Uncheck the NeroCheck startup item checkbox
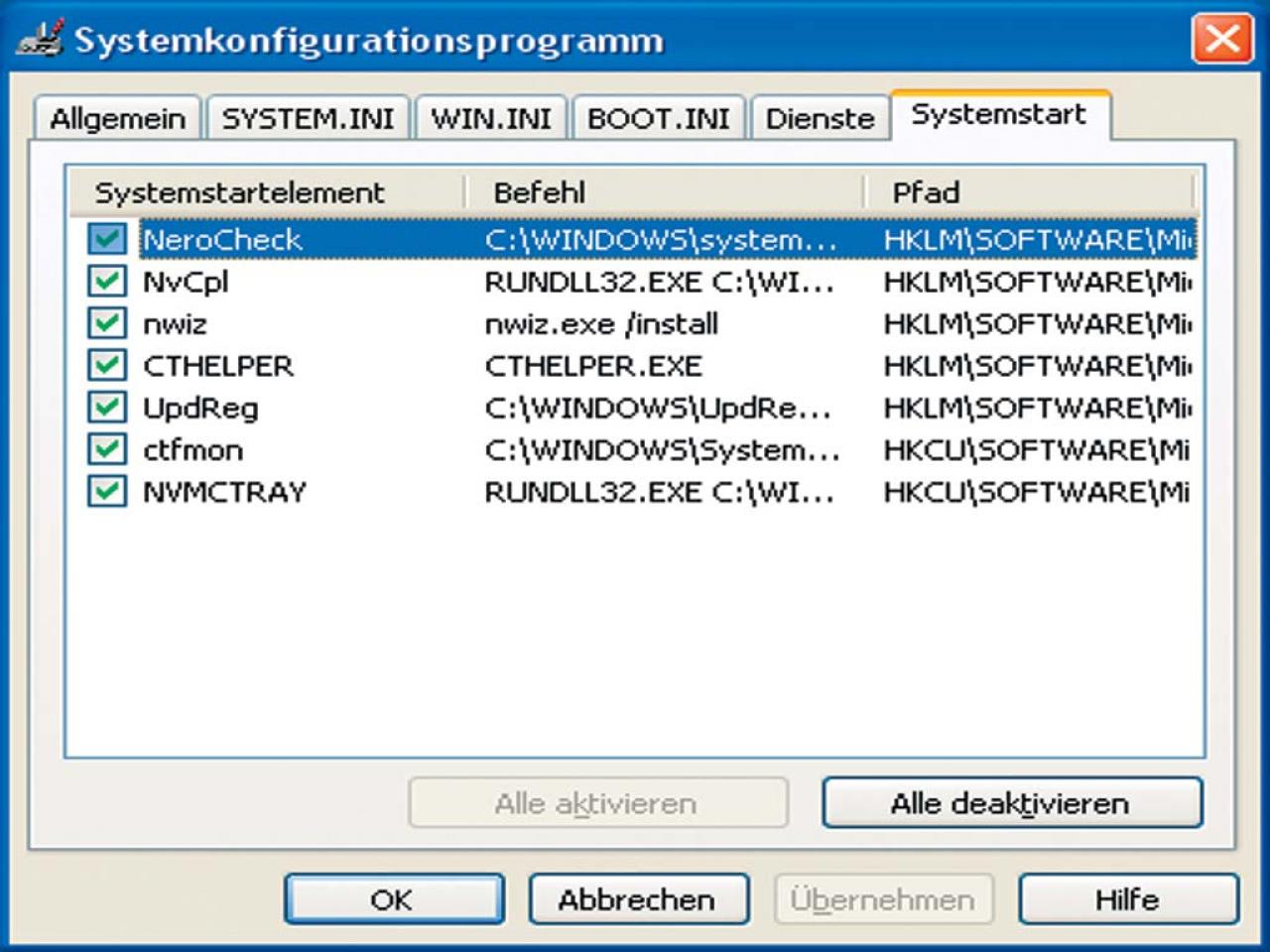The height and width of the screenshot is (952, 1270). [x=107, y=239]
